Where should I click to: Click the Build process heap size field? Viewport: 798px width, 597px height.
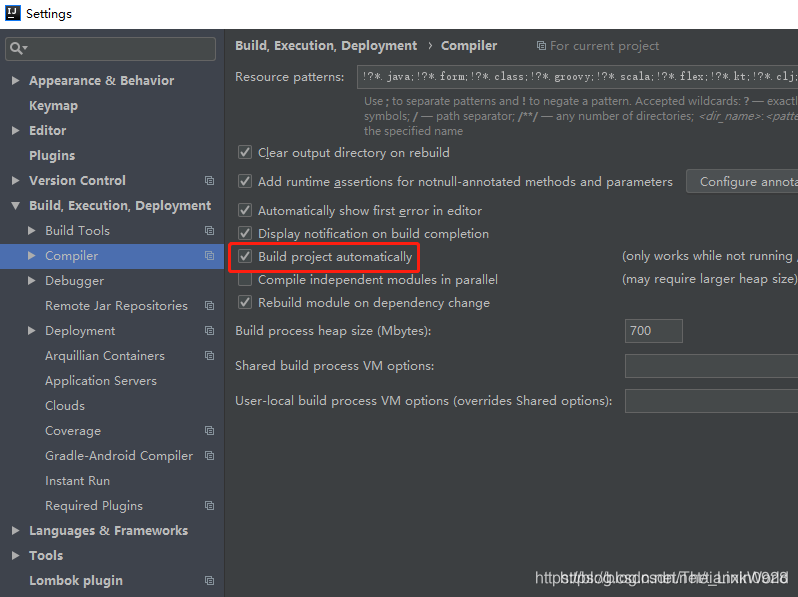[653, 331]
